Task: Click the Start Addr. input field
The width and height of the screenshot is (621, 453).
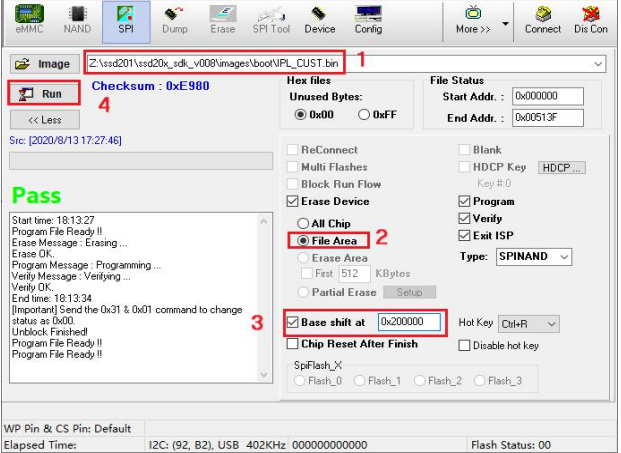Action: point(548,96)
